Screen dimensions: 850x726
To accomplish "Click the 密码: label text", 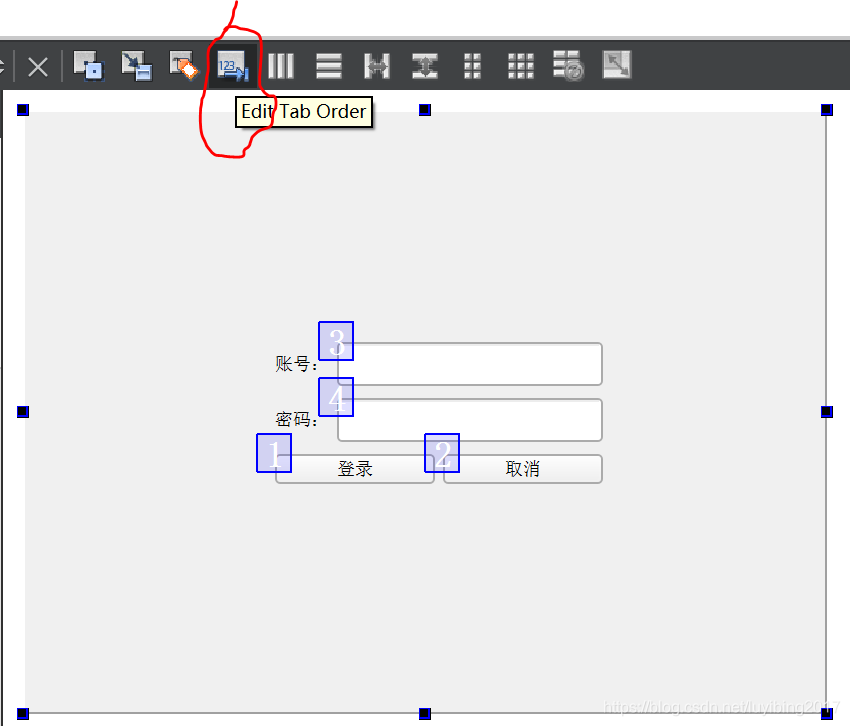I will [296, 420].
